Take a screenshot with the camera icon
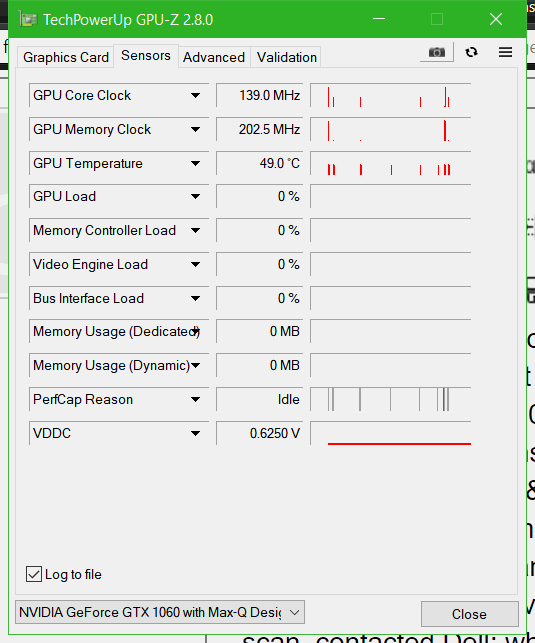This screenshot has width=535, height=643. (437, 52)
